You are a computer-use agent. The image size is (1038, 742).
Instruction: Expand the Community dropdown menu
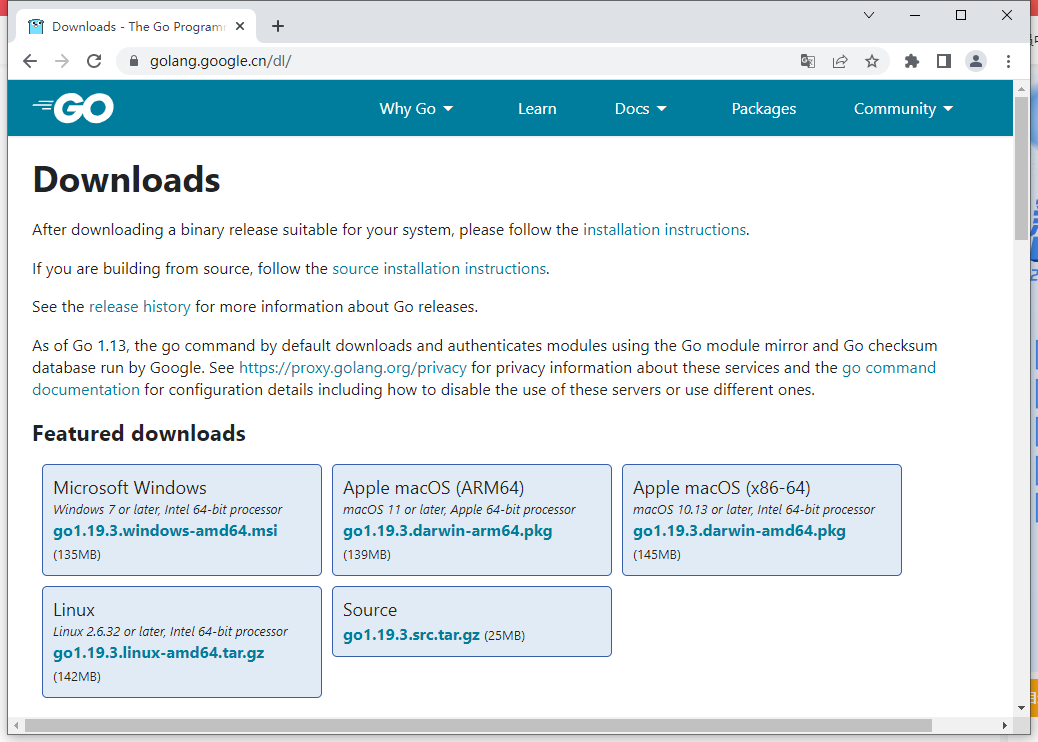point(903,109)
